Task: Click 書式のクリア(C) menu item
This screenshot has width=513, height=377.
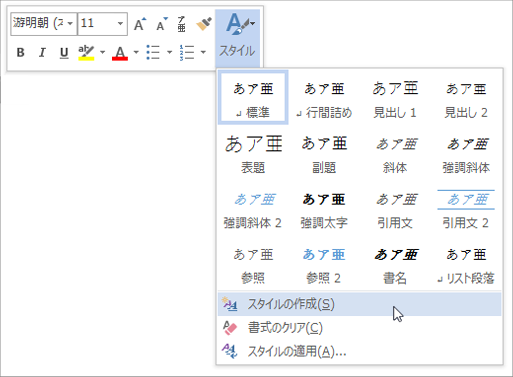Action: coord(359,328)
